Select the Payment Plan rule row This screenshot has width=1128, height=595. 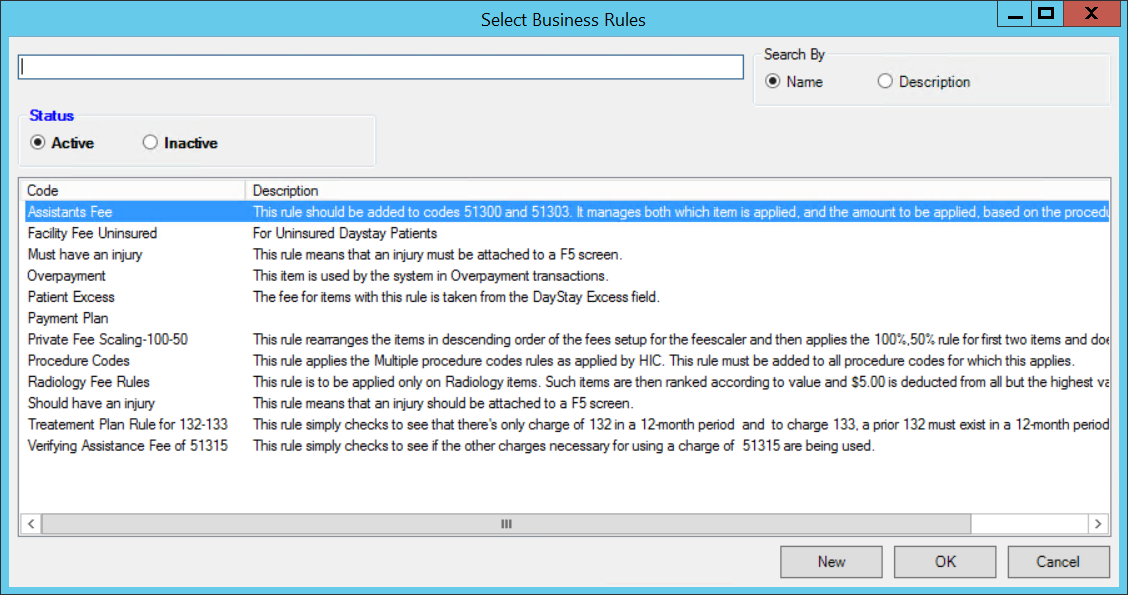(567, 318)
